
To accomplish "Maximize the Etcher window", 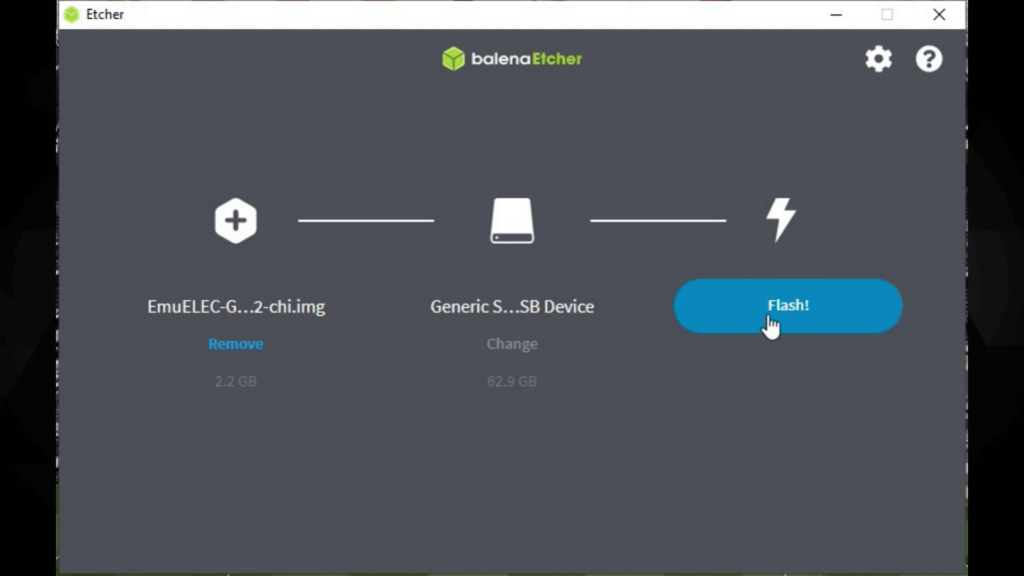I will click(x=887, y=14).
